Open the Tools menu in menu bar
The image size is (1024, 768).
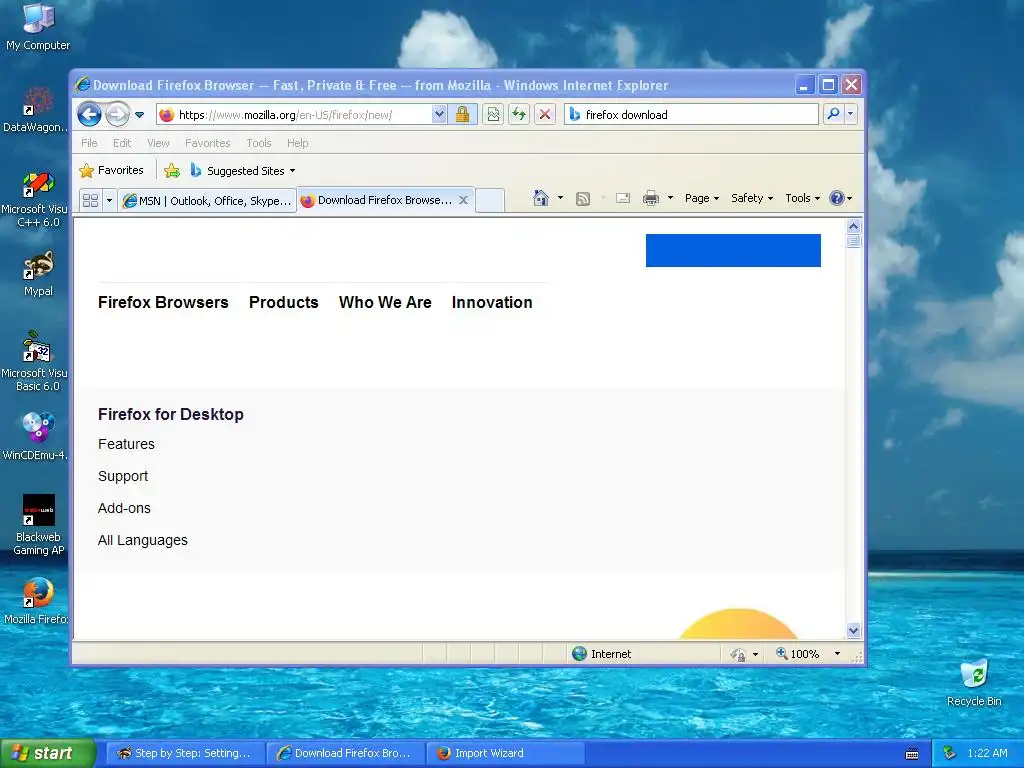tap(259, 143)
